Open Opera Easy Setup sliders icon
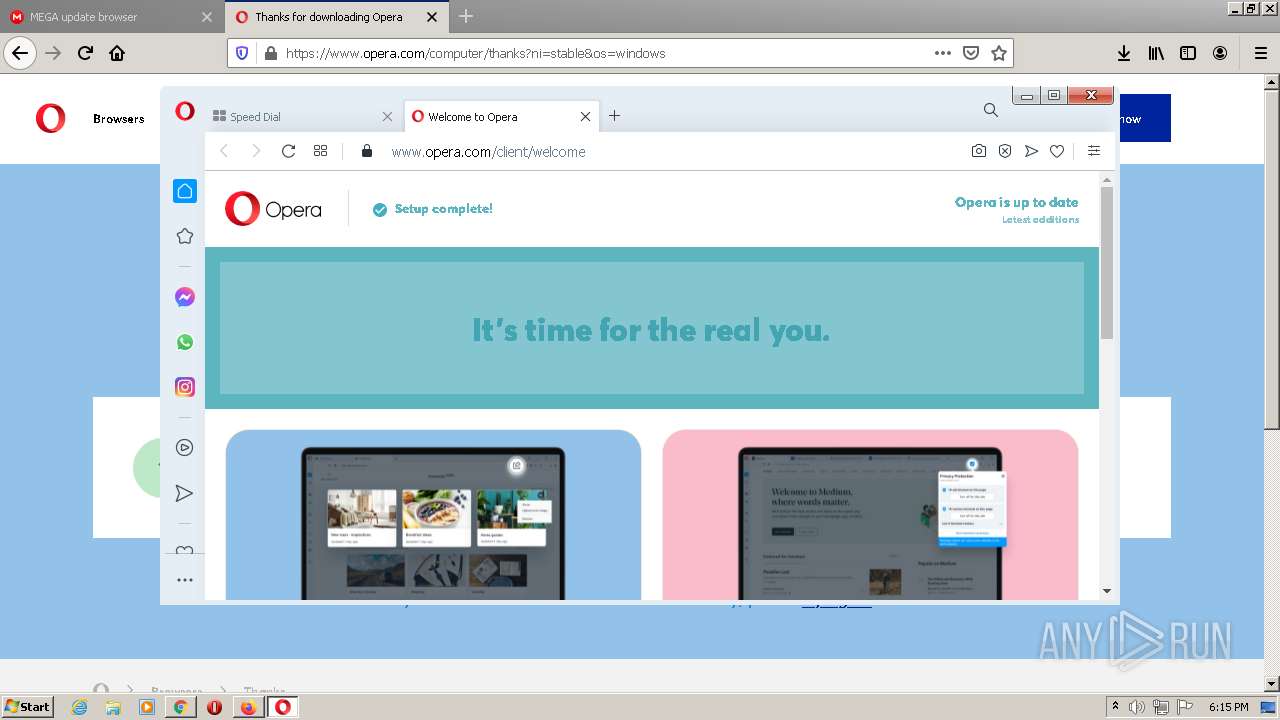The image size is (1280, 720). [1094, 151]
